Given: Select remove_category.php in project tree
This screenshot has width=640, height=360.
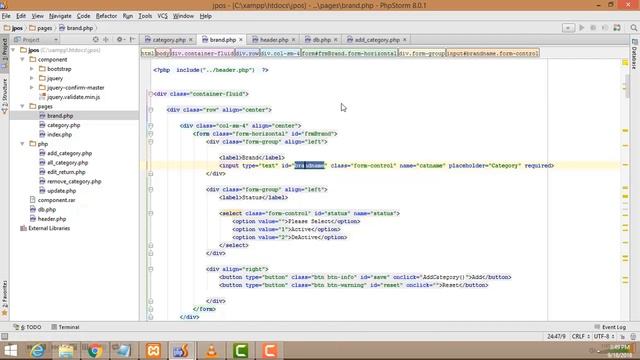Looking at the screenshot, I should 74,182.
